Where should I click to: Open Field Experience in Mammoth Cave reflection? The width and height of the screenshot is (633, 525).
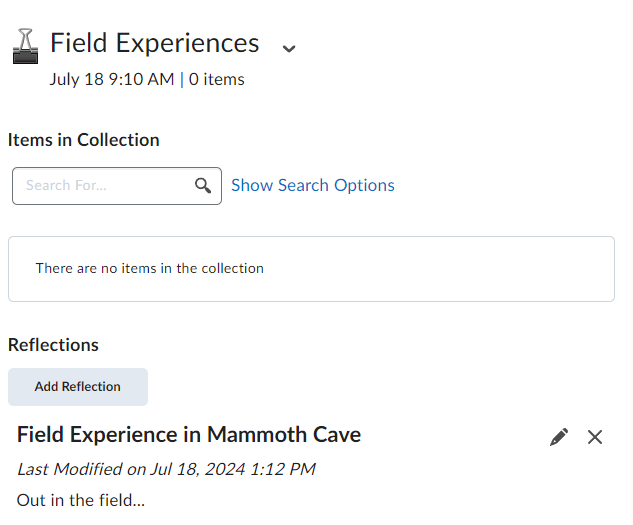(x=189, y=434)
